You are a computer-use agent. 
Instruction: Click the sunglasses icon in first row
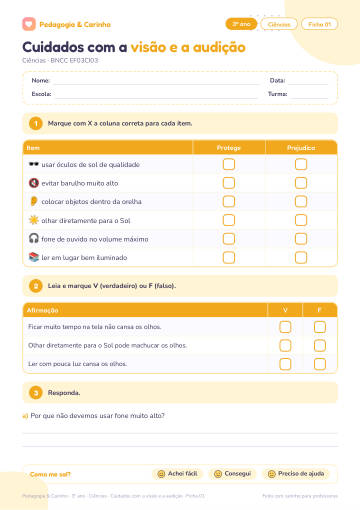pos(34,164)
